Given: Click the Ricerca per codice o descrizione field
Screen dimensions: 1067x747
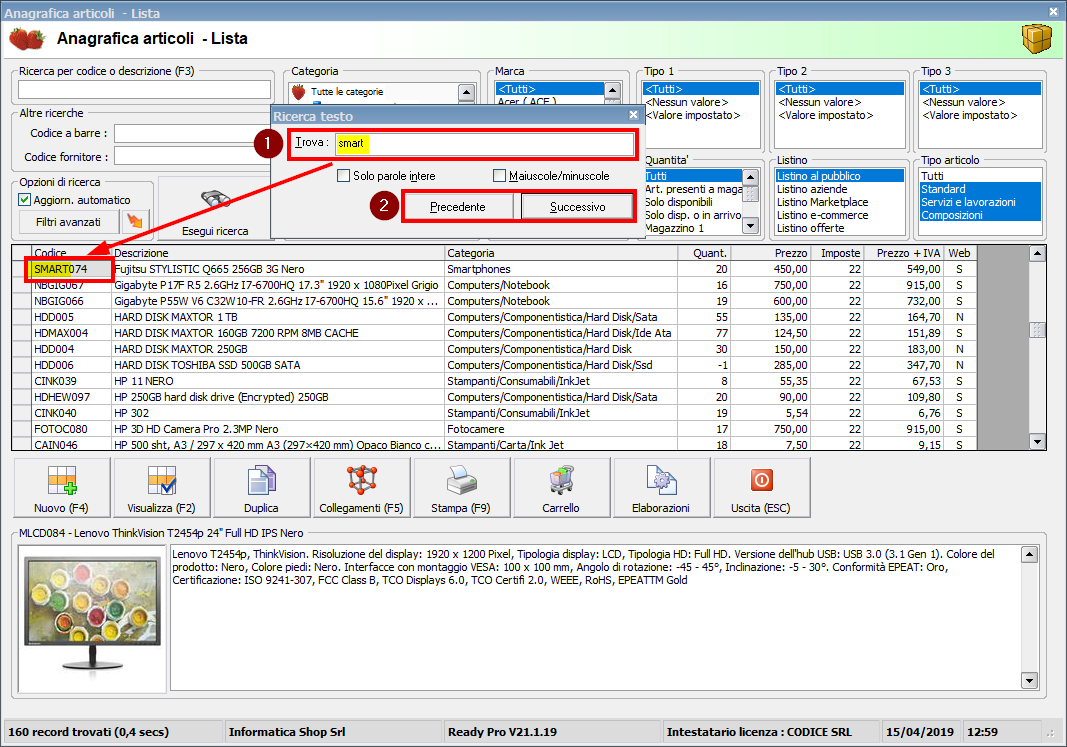Looking at the screenshot, I should (x=144, y=89).
